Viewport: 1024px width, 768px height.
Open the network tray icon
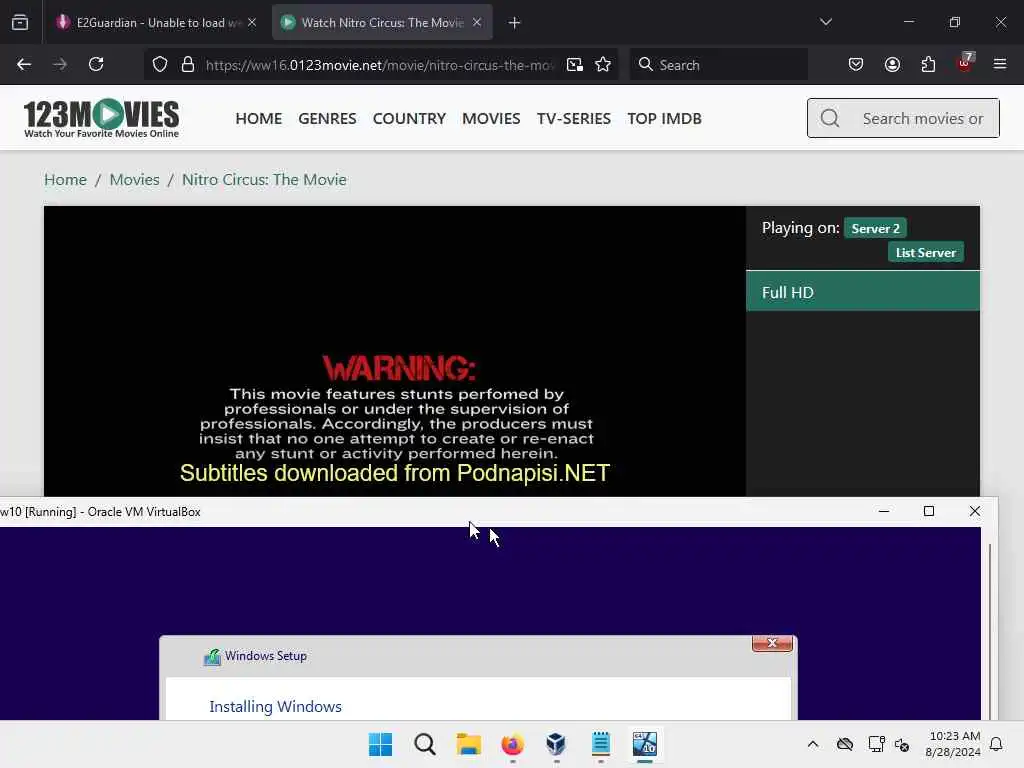pyautogui.click(x=876, y=744)
